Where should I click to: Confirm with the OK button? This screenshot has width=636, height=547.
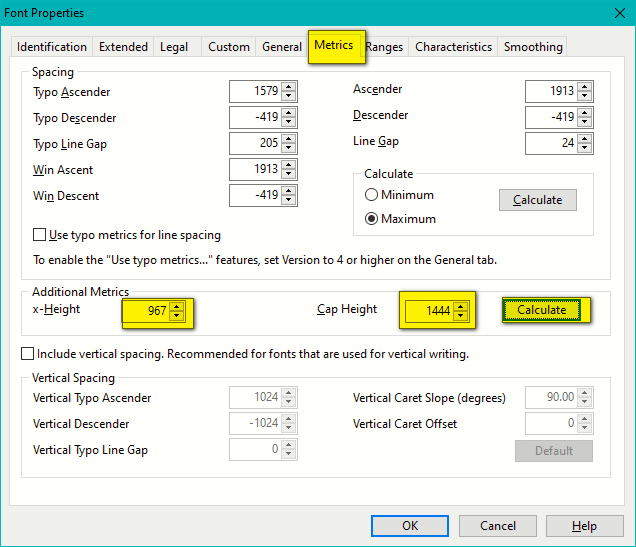coord(410,526)
